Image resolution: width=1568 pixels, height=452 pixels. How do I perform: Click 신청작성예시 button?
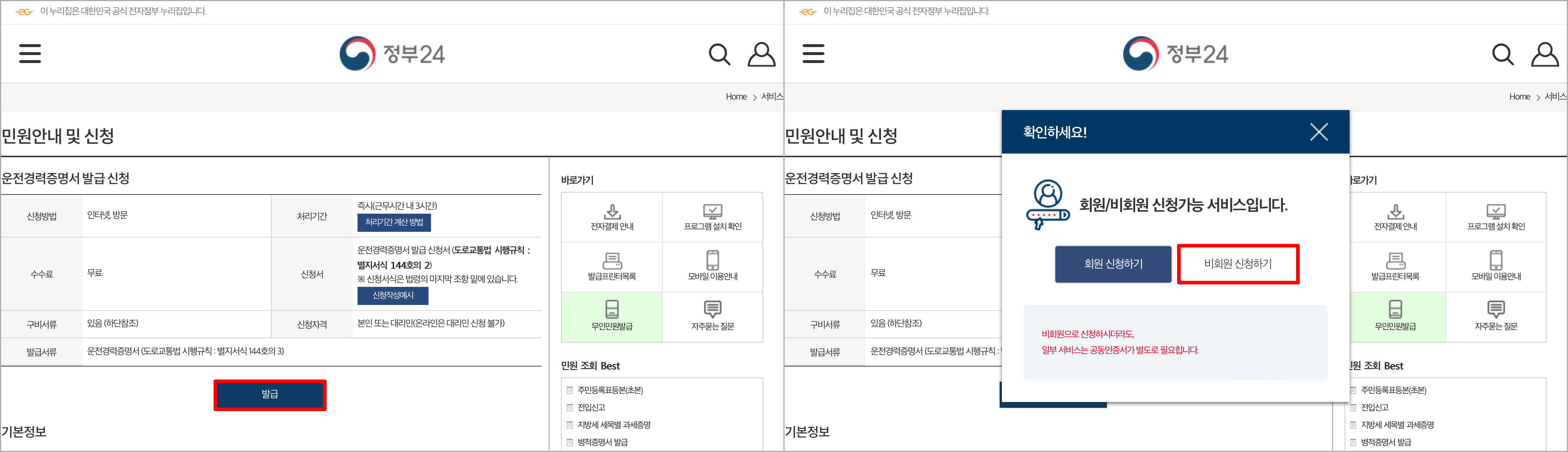click(x=393, y=296)
